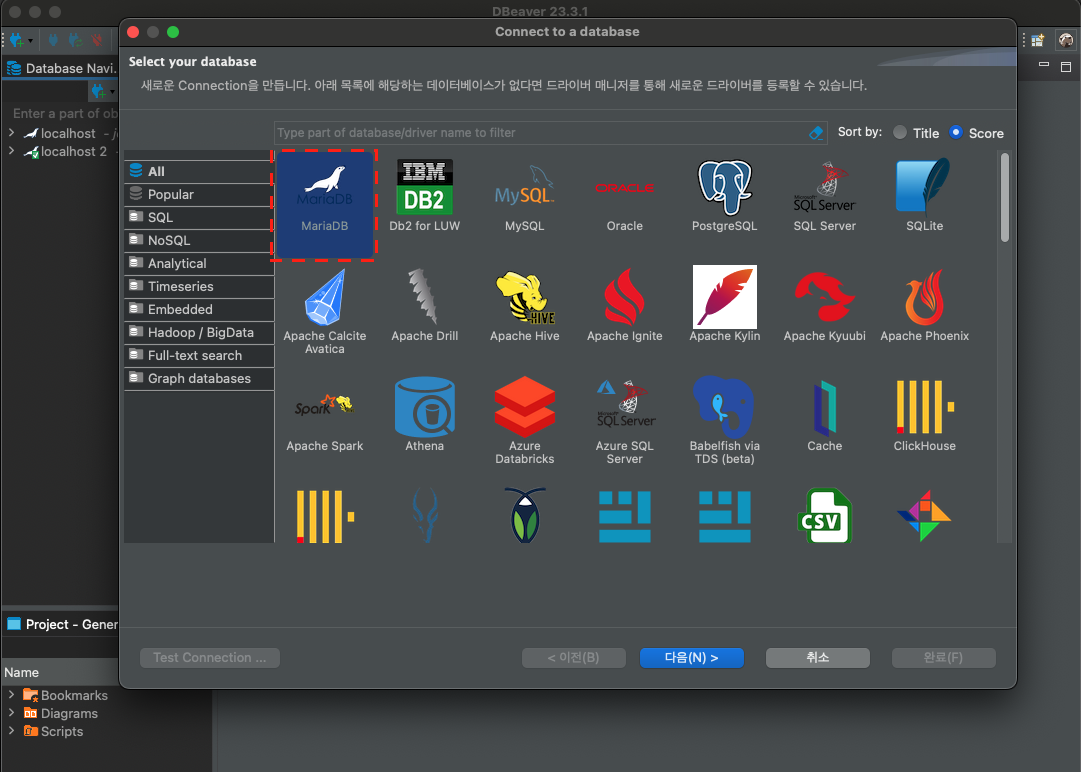Select the MariaDB database driver

(x=324, y=205)
